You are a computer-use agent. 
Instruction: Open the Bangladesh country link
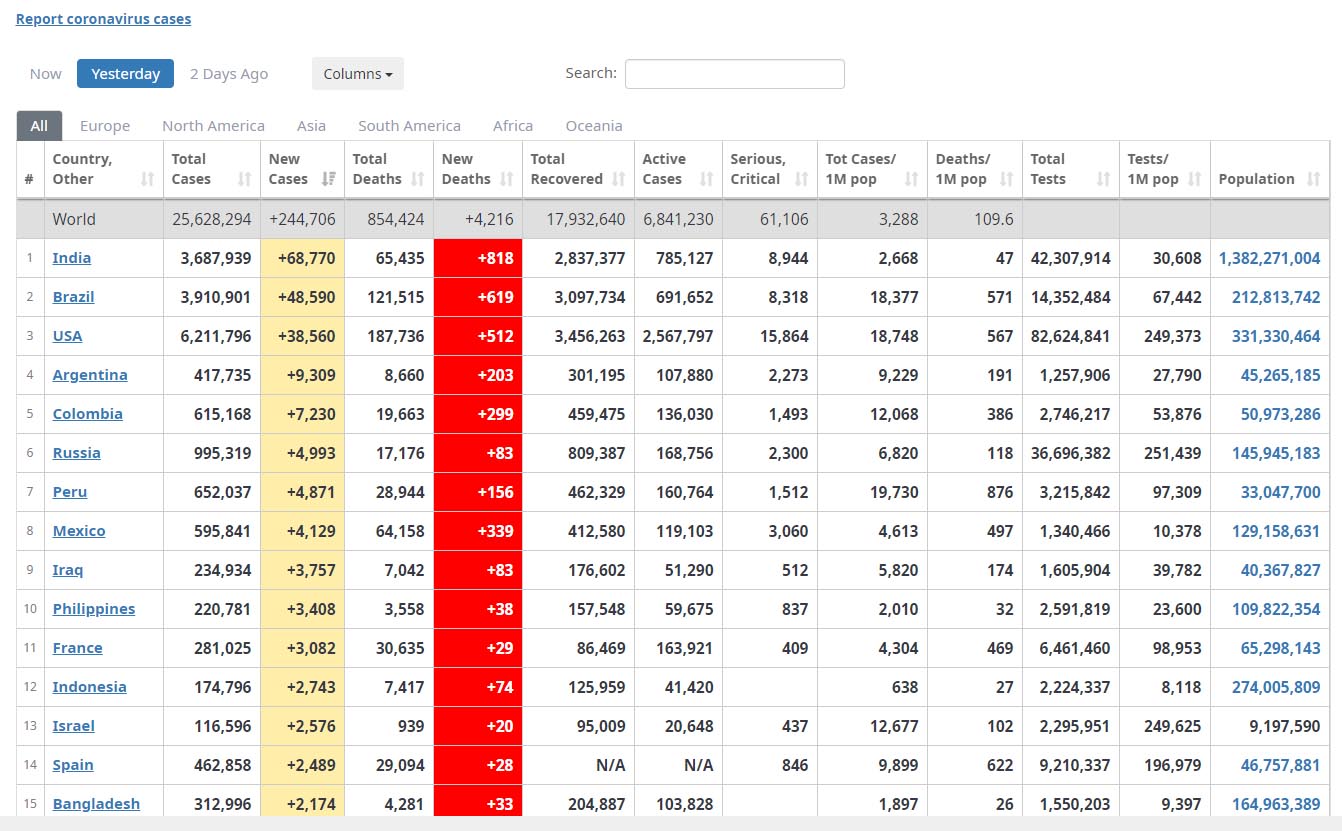[x=96, y=804]
